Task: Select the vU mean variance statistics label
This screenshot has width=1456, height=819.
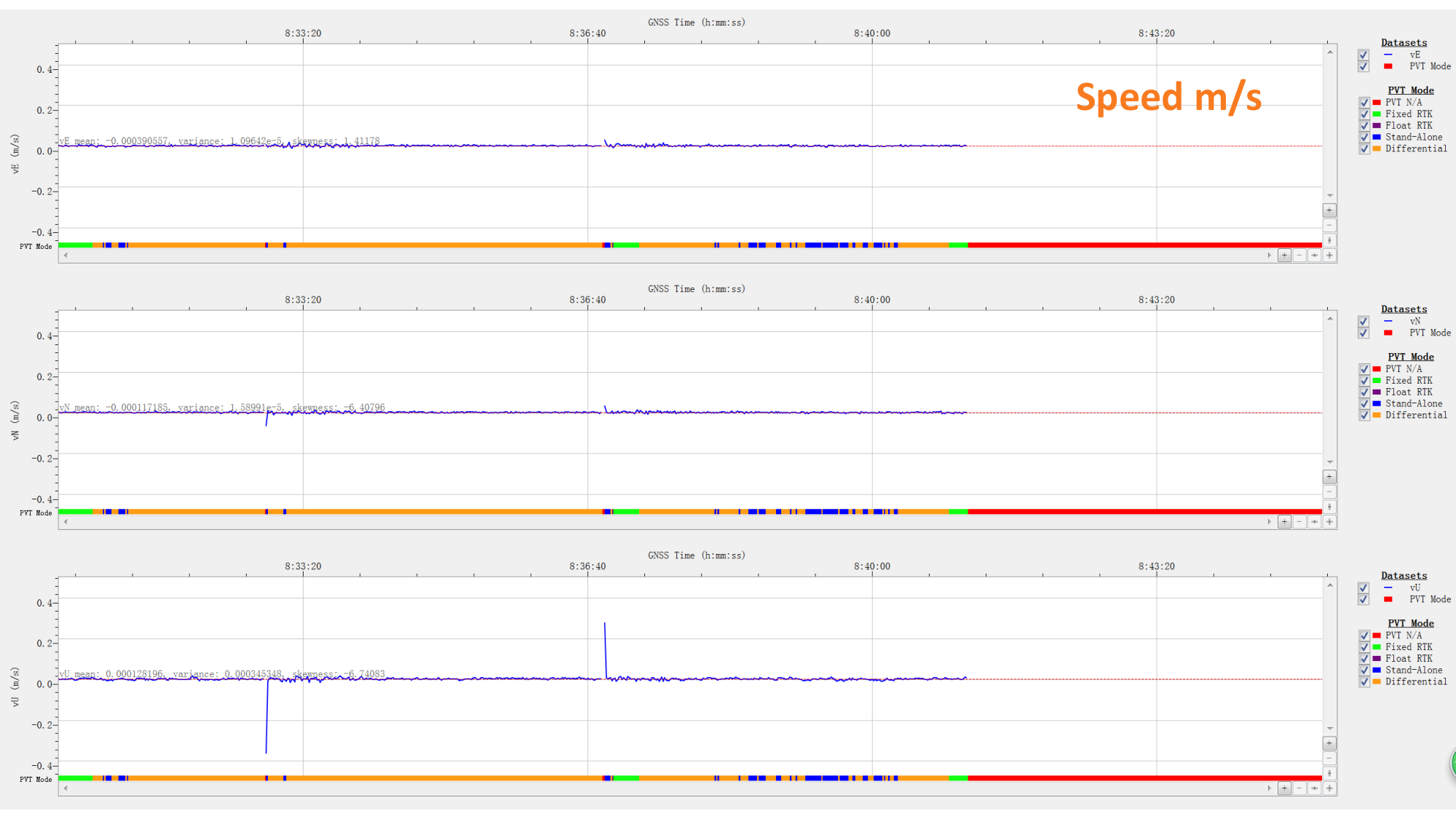Action: click(x=223, y=674)
